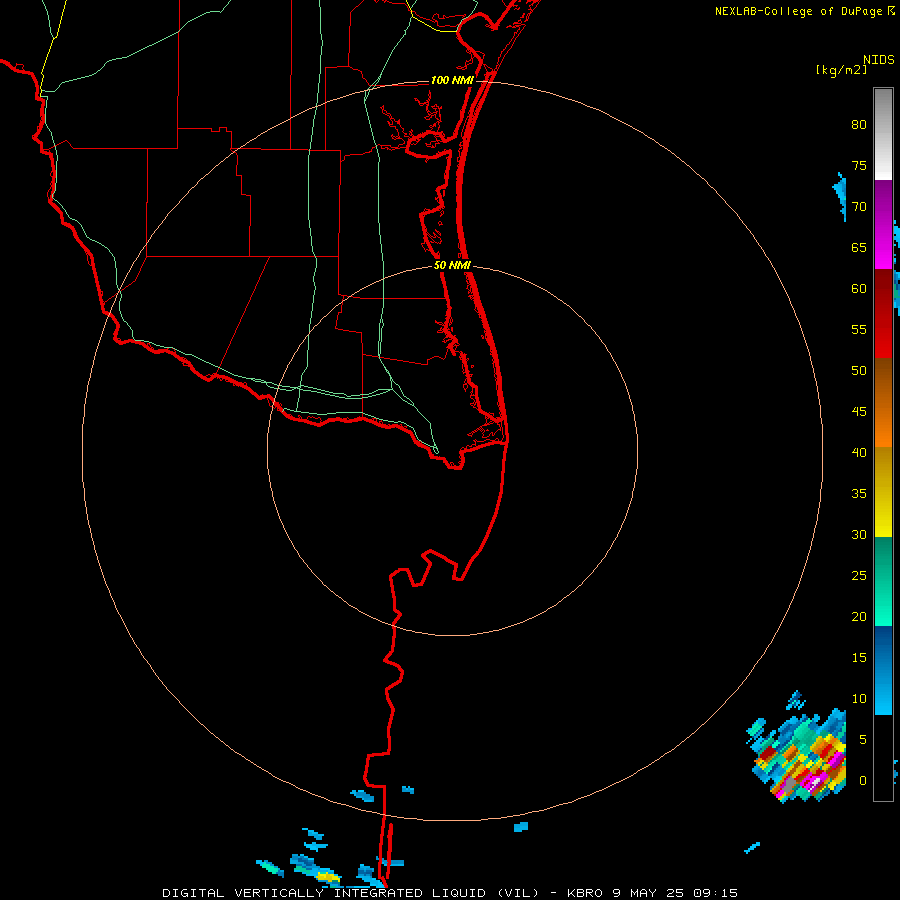This screenshot has height=900, width=900.
Task: Pick the gray-white segment of the color bar
Action: 883,134
